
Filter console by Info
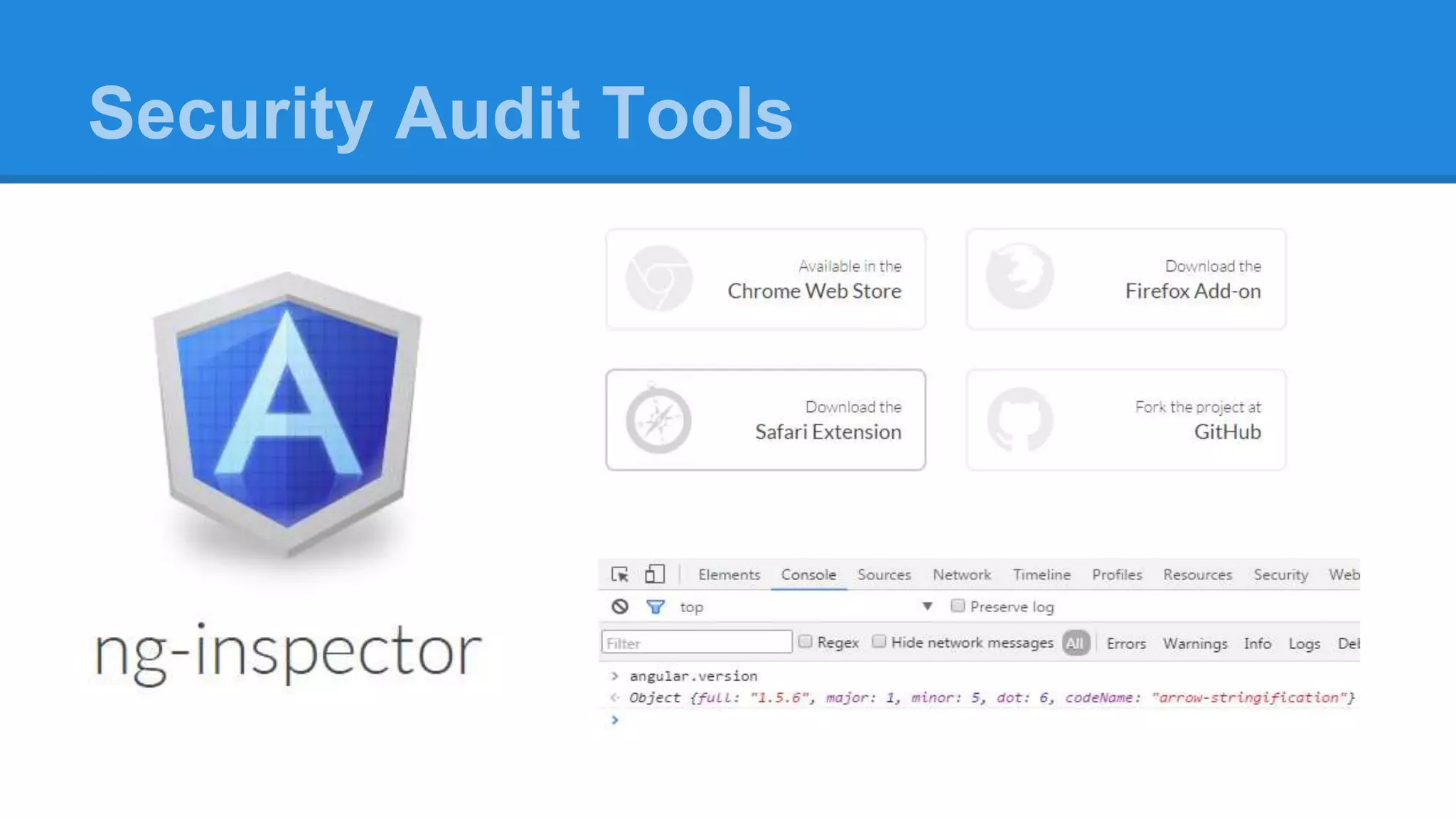(x=1257, y=643)
